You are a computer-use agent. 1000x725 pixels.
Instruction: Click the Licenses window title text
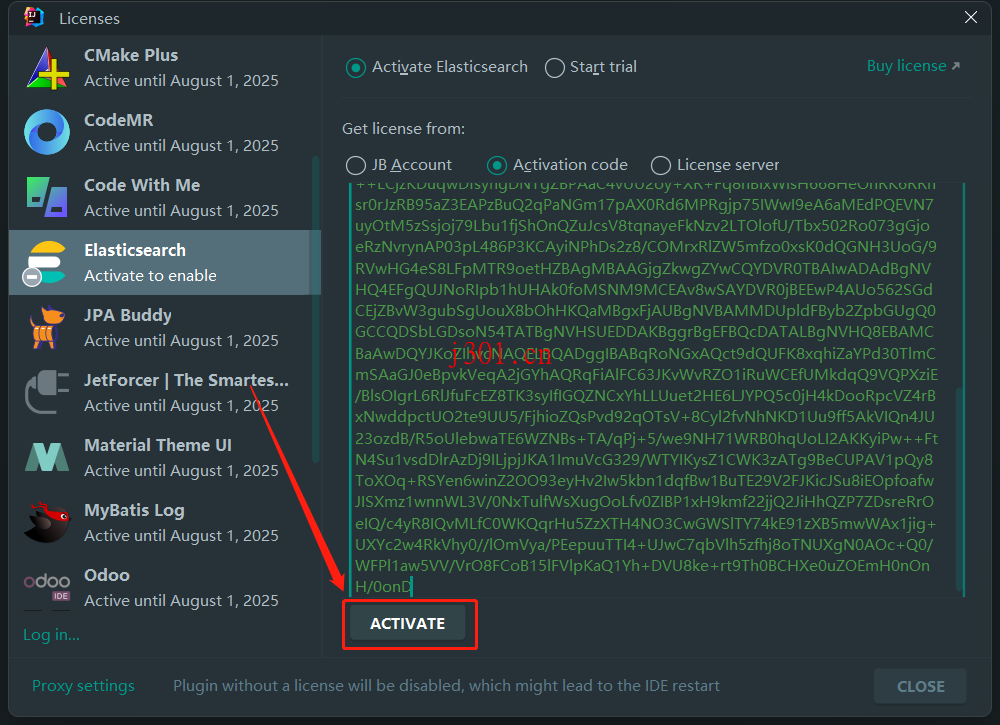(x=89, y=18)
